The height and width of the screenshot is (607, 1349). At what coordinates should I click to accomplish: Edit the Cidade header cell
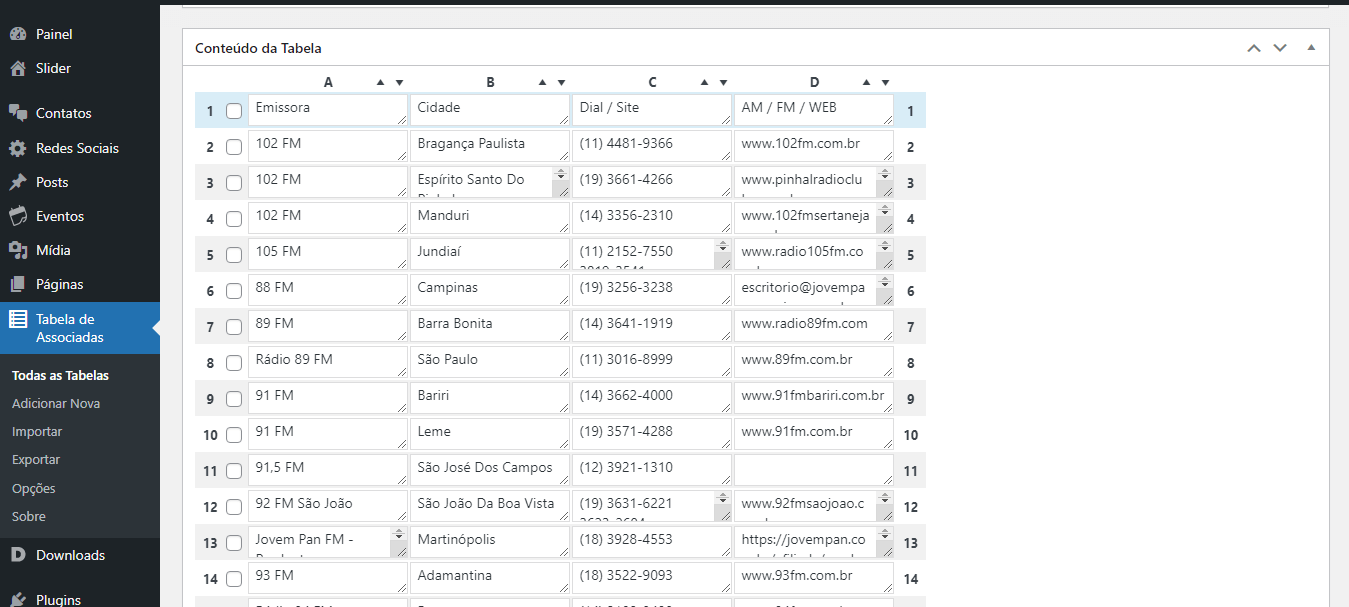point(490,110)
